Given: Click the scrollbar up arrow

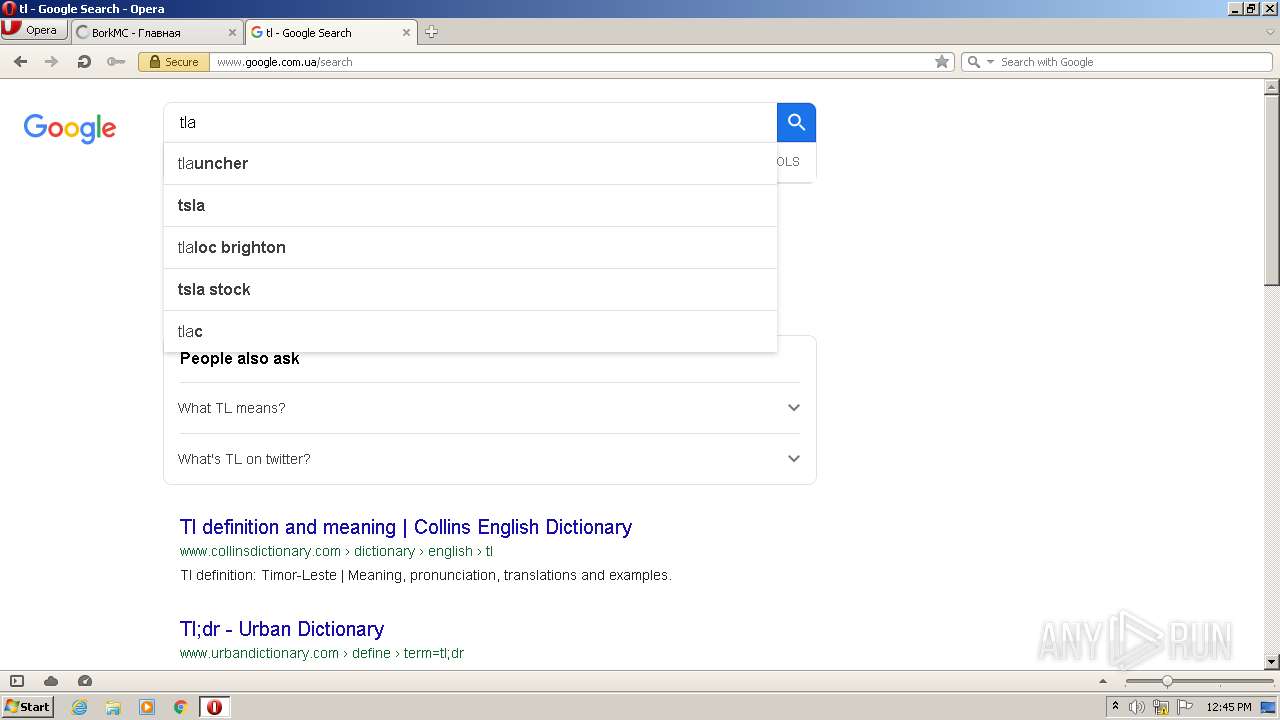Looking at the screenshot, I should [x=1272, y=87].
